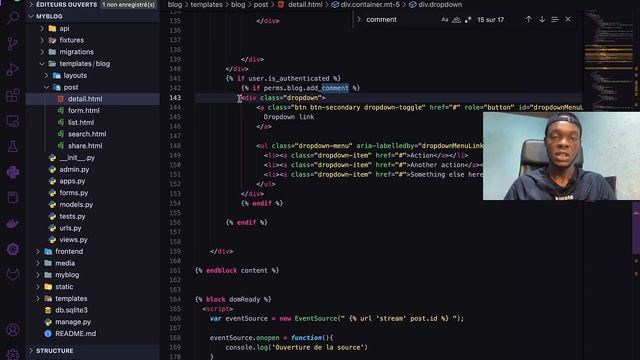Viewport: 640px width, 360px height.
Task: Toggle Match Whole Word in find widget
Action: 456,20
